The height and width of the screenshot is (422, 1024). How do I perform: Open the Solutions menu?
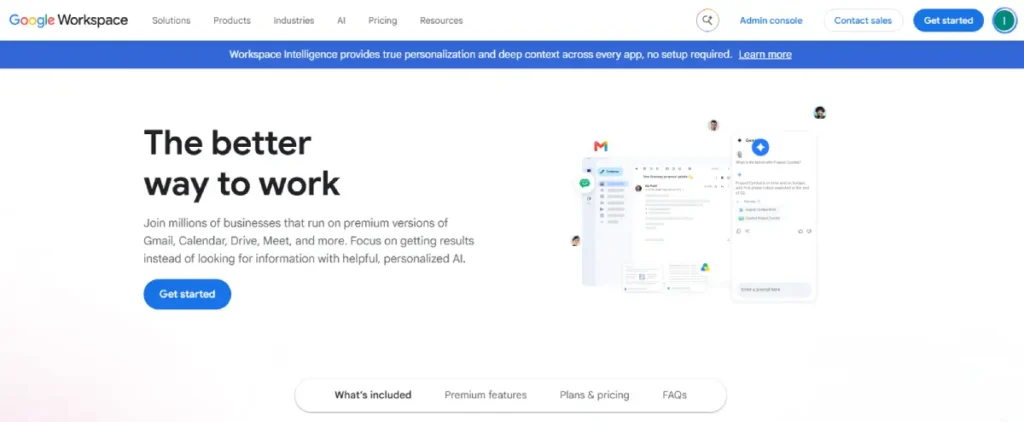171,20
